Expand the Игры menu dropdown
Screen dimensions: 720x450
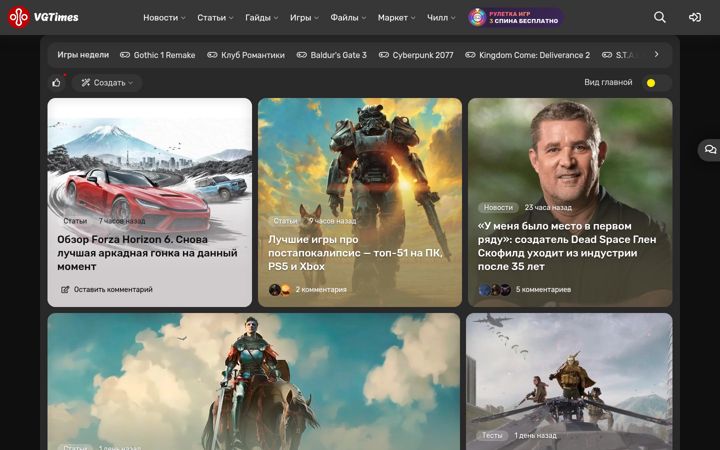pos(304,17)
